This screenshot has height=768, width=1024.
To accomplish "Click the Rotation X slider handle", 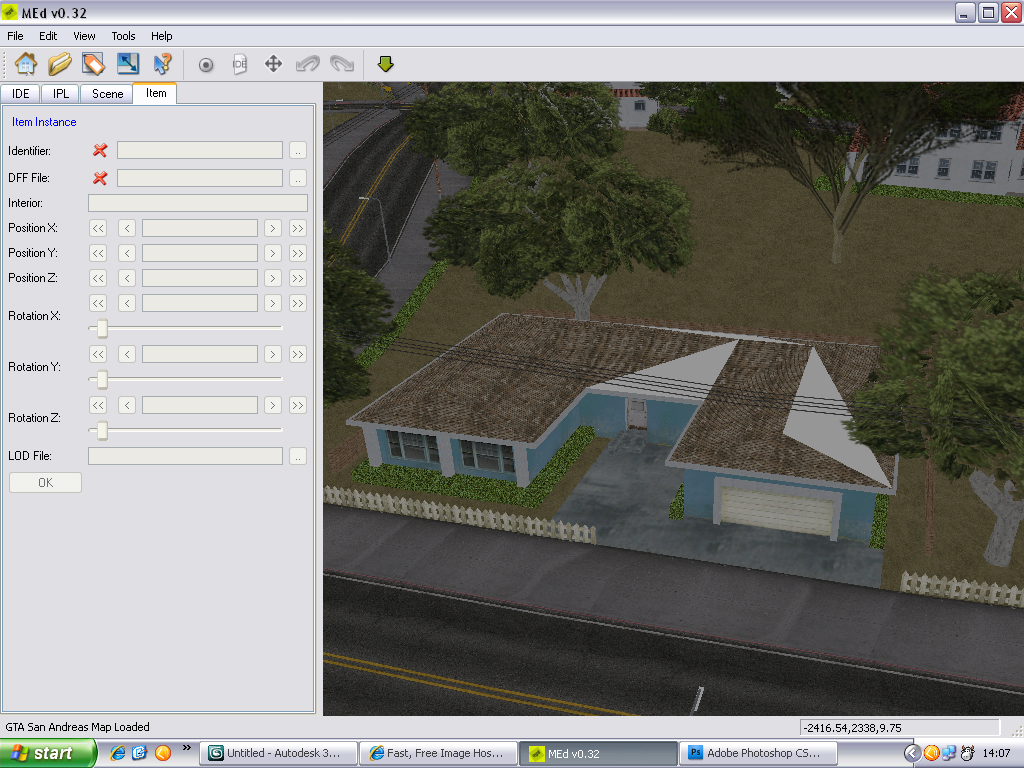I will [101, 328].
